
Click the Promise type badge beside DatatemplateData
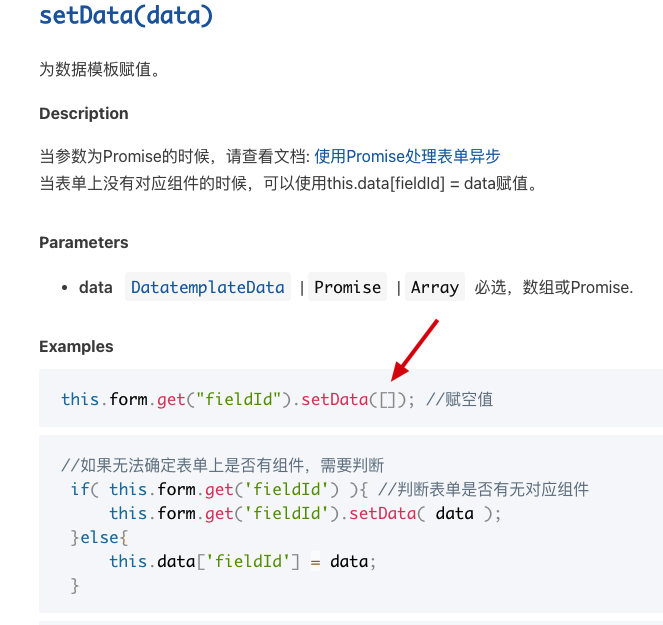pyautogui.click(x=347, y=287)
